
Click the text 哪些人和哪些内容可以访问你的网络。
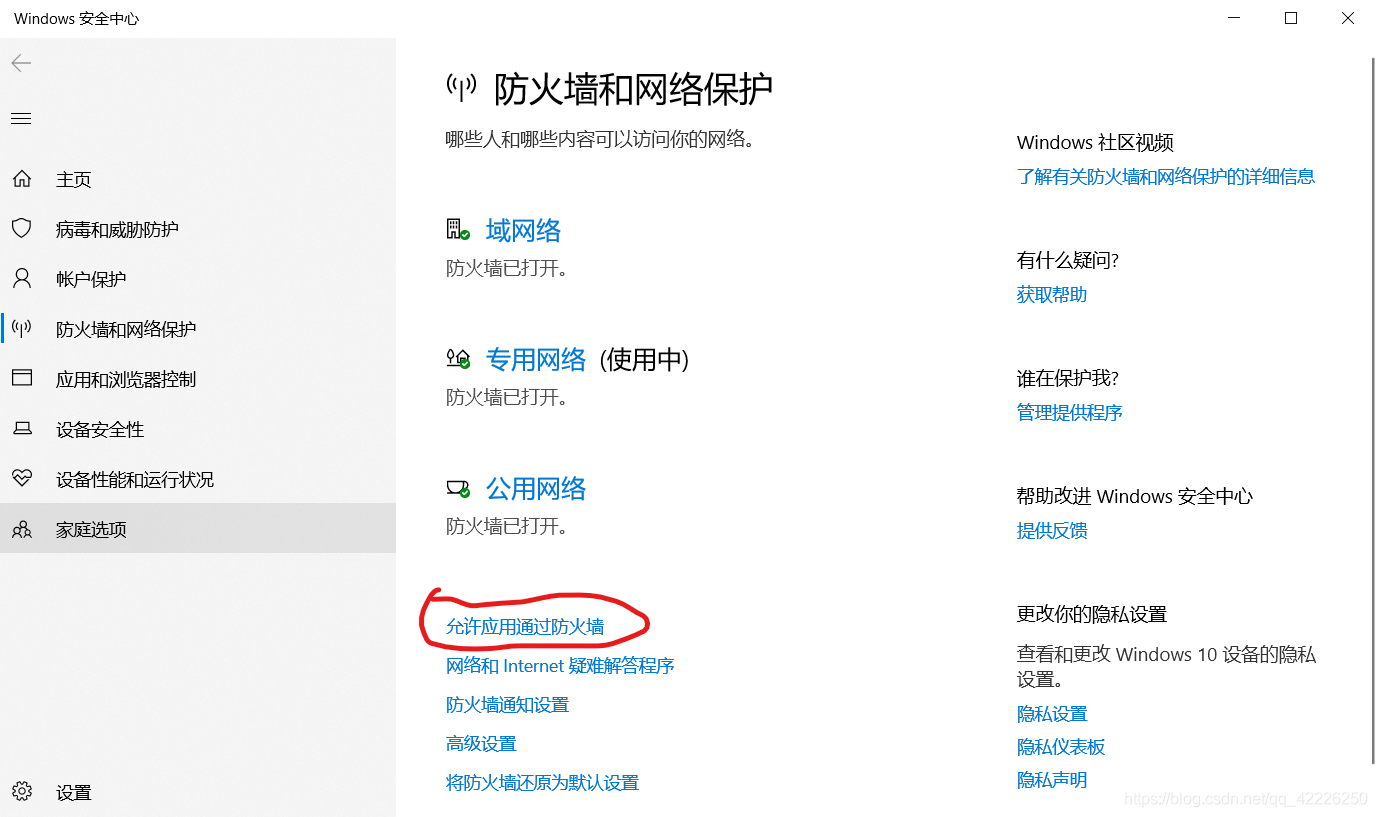point(600,139)
